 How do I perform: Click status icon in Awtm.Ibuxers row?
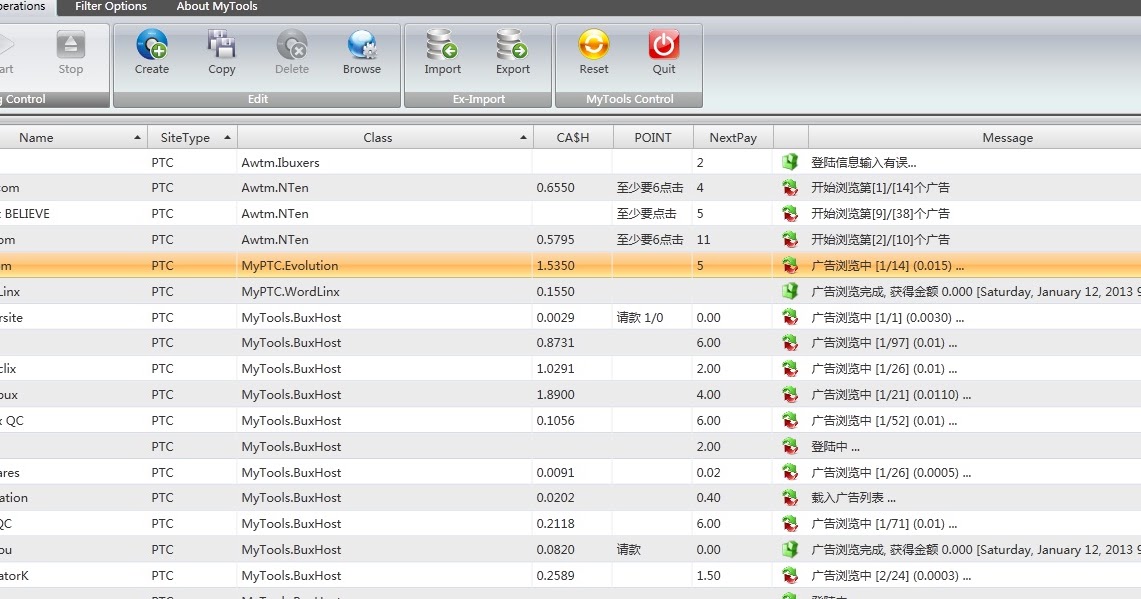click(x=790, y=162)
